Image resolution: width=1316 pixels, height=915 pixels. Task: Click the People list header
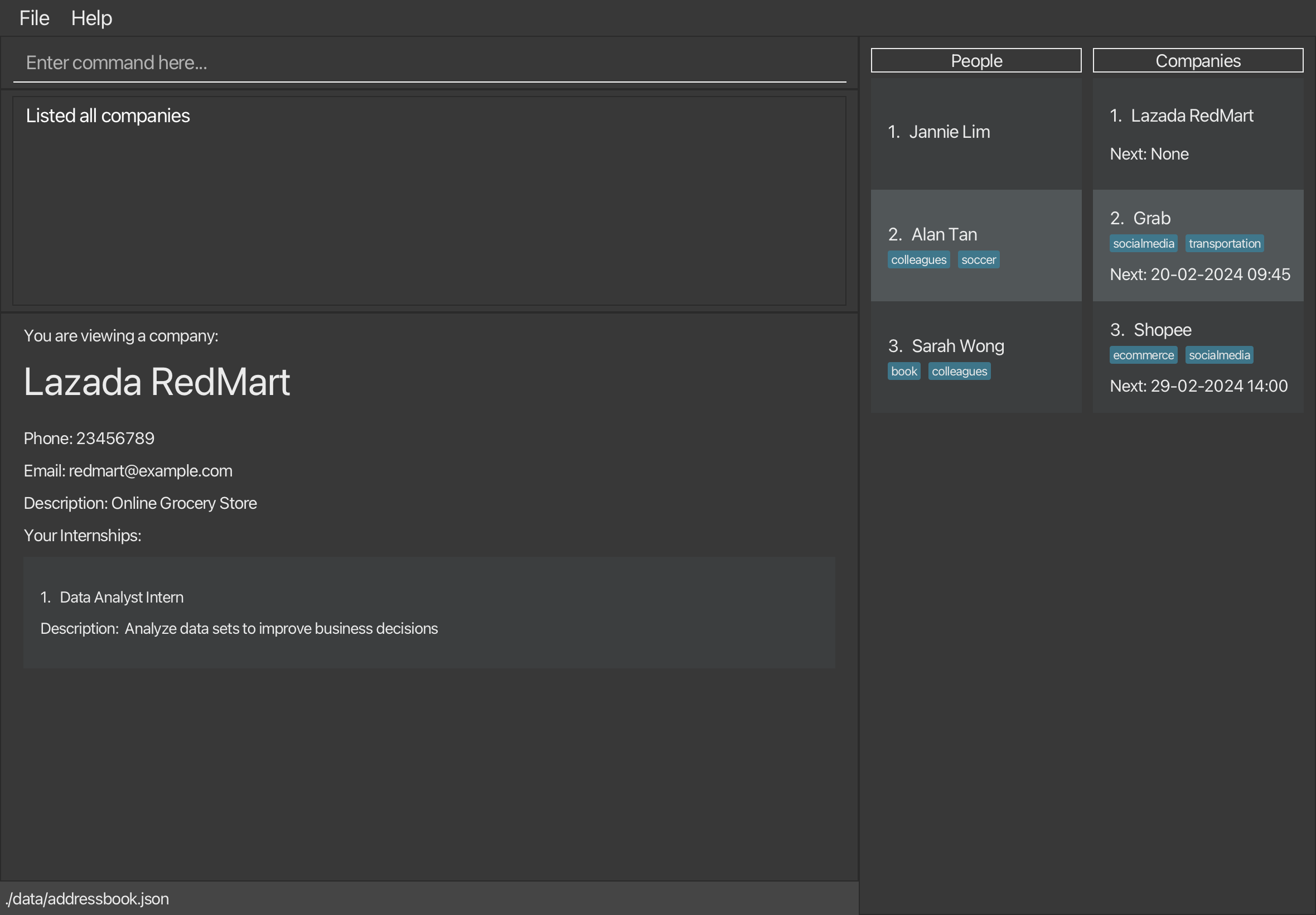click(976, 61)
